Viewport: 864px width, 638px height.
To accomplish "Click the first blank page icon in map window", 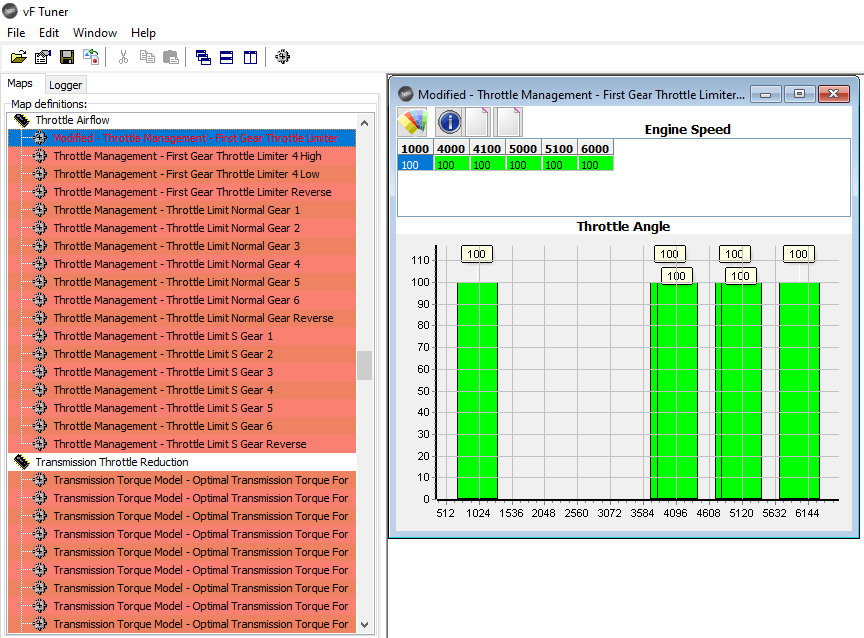I will (x=478, y=122).
